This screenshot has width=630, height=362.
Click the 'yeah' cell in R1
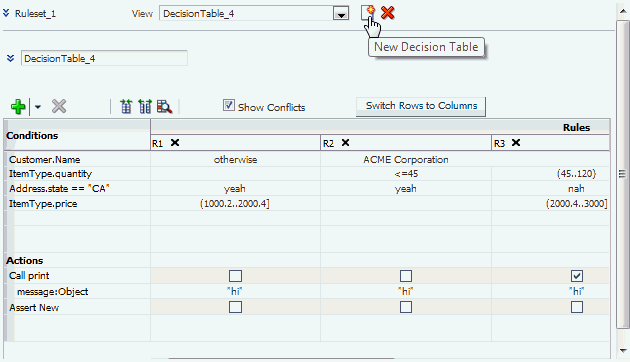235,188
